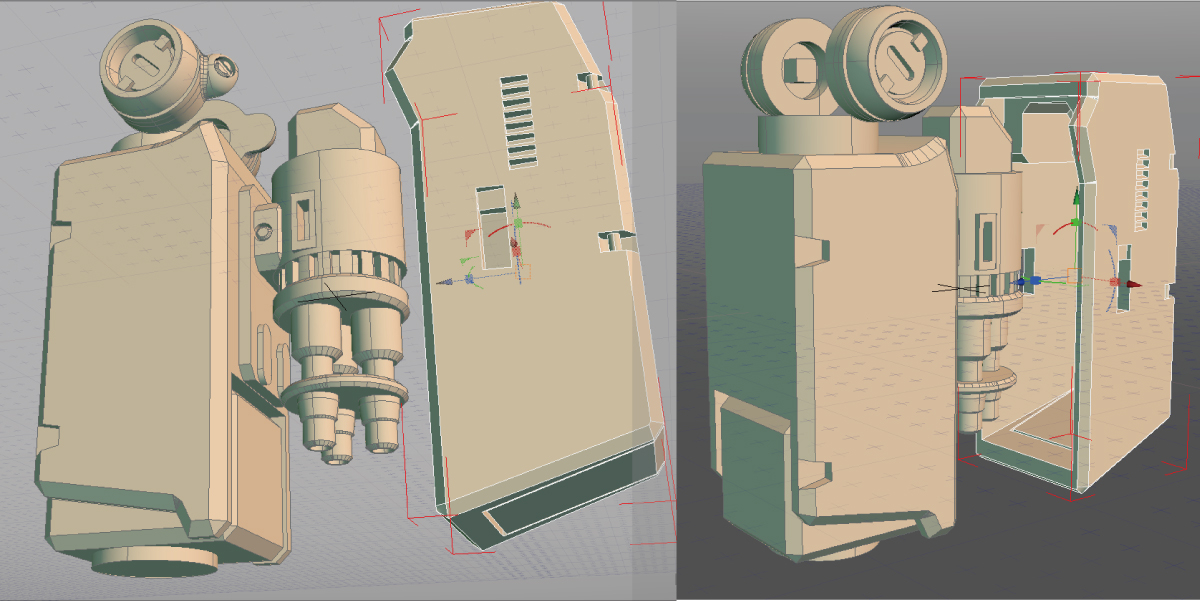Click circular port at bottom of left housing
The height and width of the screenshot is (601, 1200).
(x=156, y=562)
